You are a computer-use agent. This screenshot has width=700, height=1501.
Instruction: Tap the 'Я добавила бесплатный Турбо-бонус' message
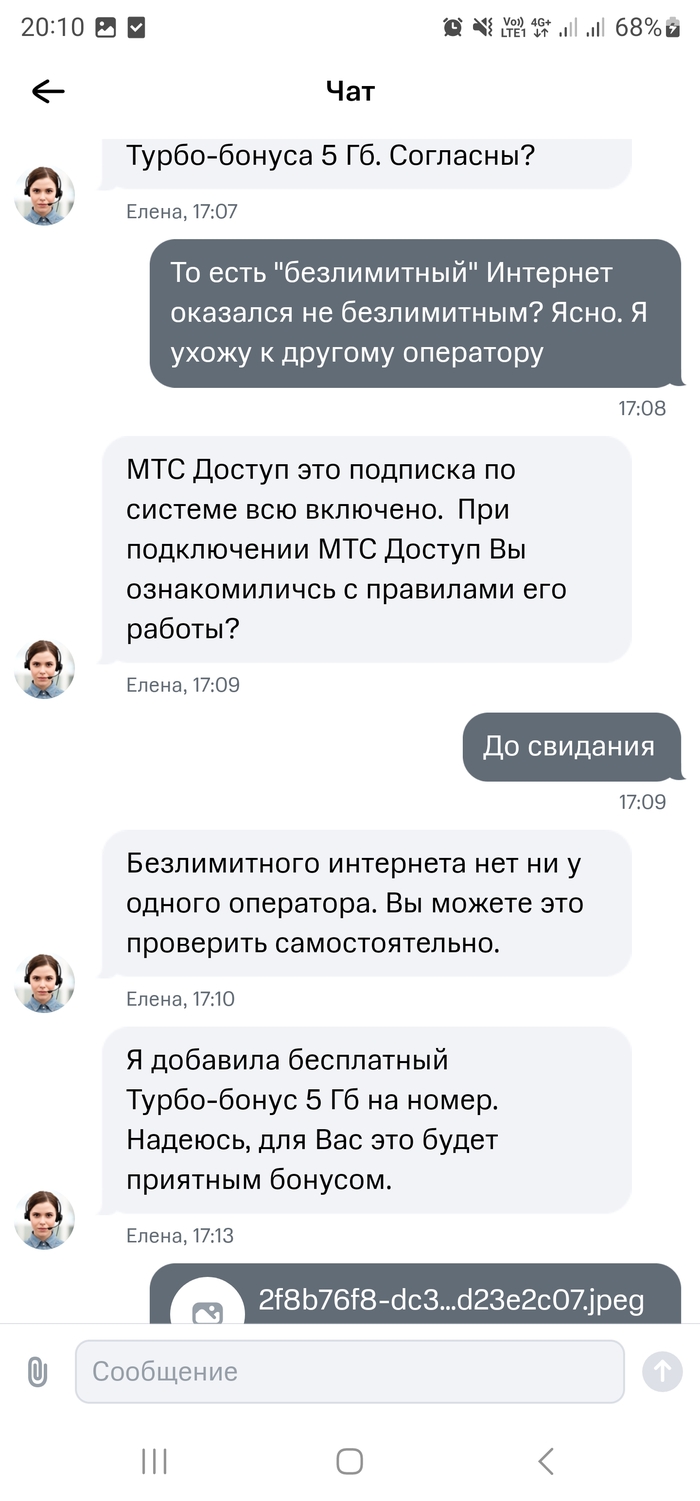click(x=366, y=1120)
